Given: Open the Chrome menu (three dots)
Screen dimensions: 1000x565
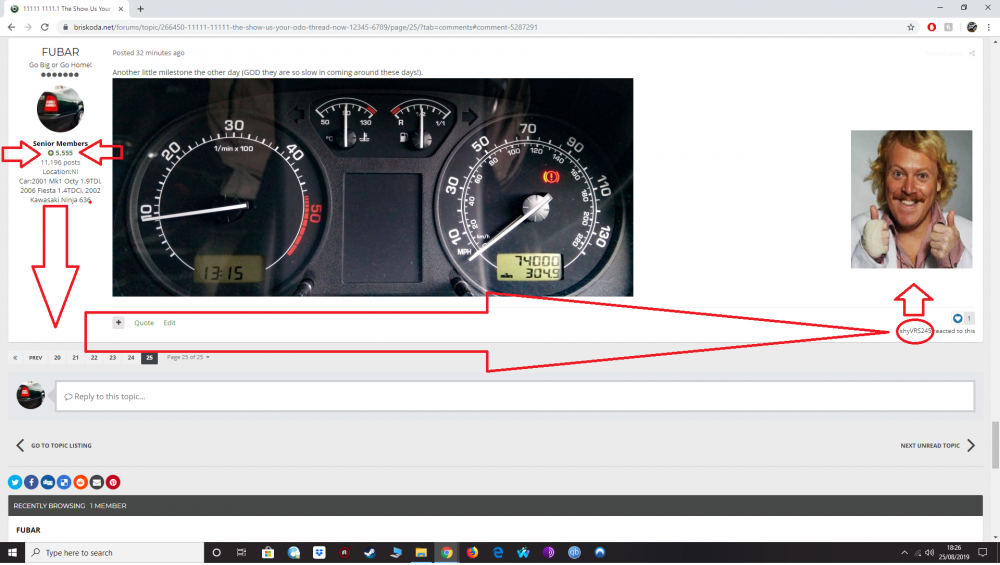Looking at the screenshot, I should point(989,27).
